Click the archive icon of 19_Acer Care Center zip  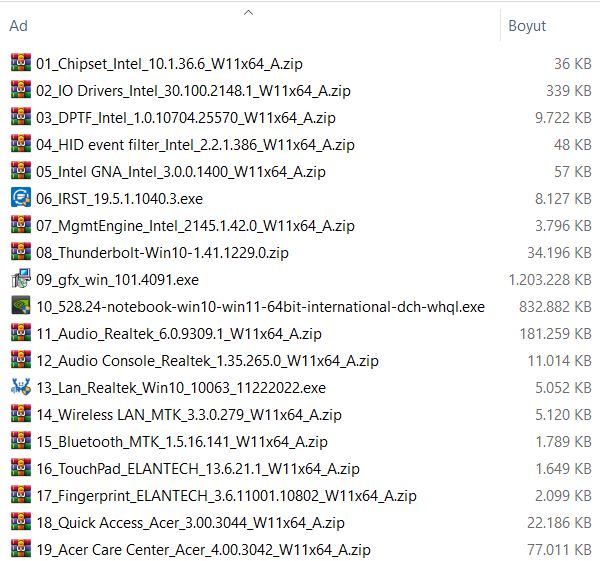(21, 549)
